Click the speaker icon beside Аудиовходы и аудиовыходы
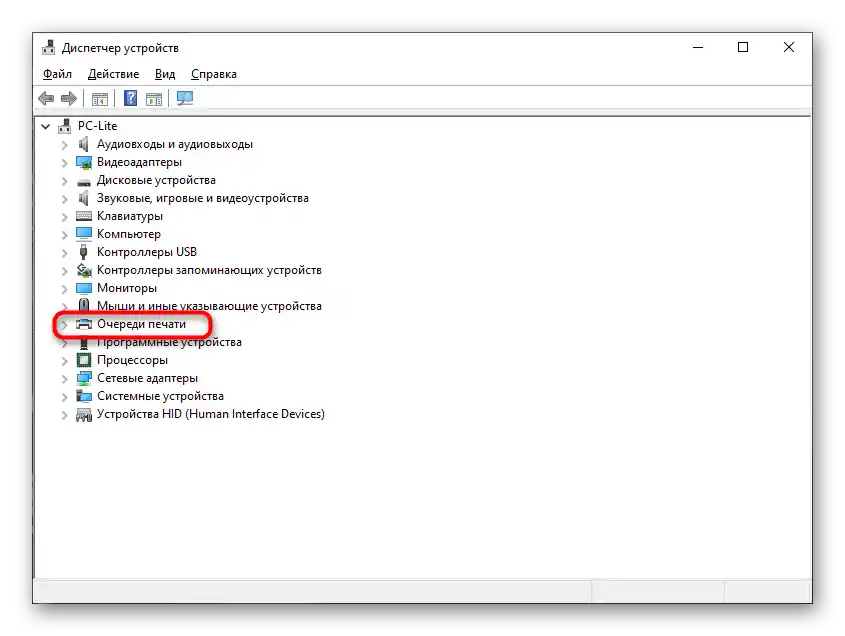Viewport: 845px width, 636px height. click(84, 144)
